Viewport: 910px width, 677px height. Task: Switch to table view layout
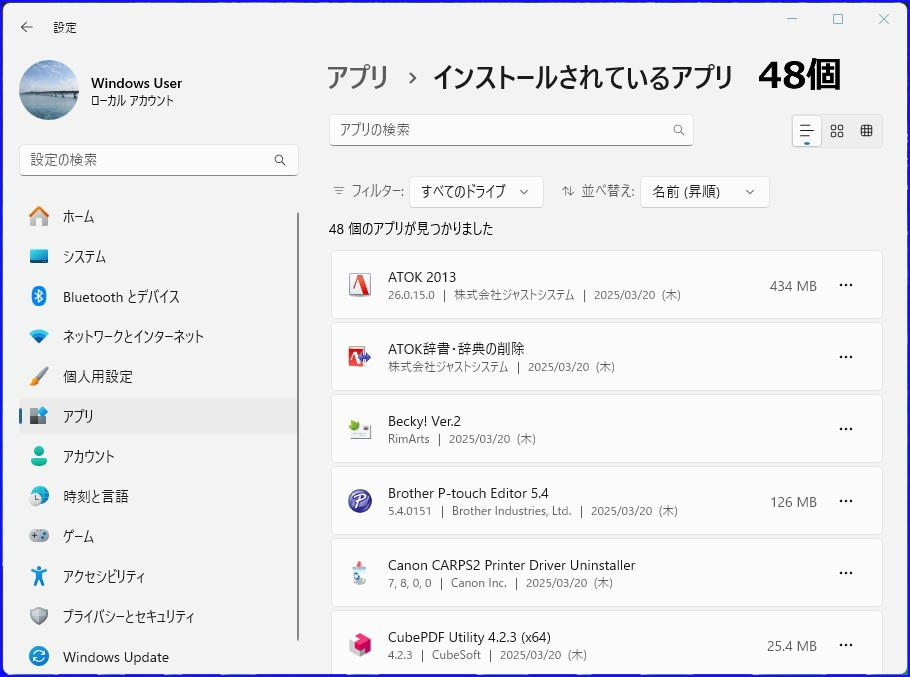pyautogui.click(x=866, y=131)
